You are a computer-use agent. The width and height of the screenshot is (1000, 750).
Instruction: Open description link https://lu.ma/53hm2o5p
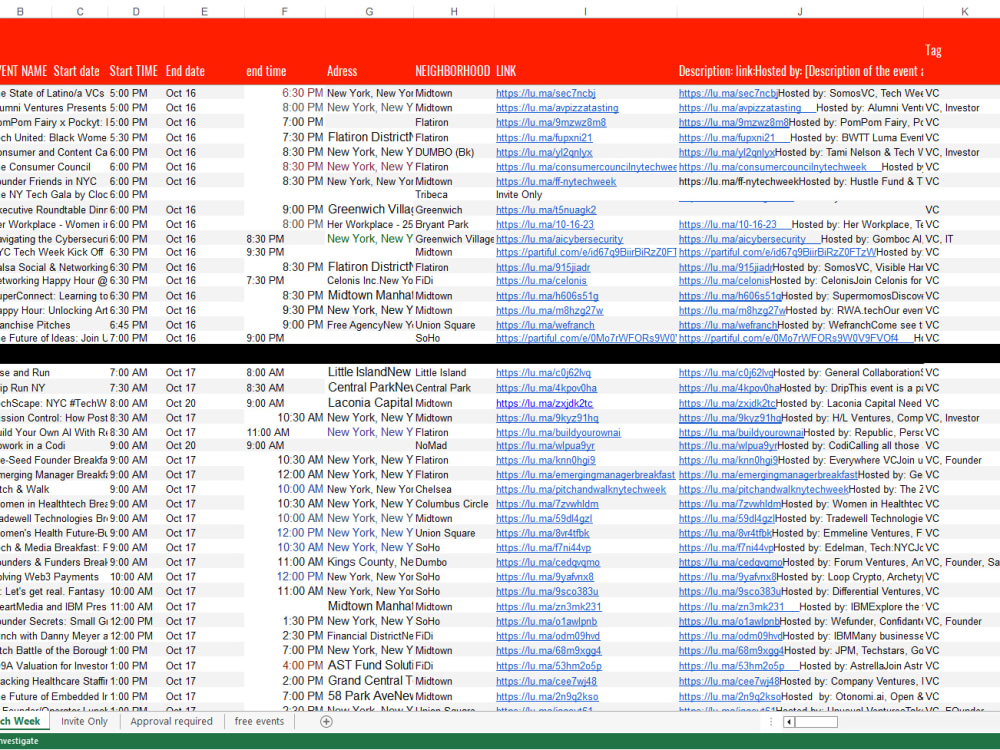coord(732,666)
